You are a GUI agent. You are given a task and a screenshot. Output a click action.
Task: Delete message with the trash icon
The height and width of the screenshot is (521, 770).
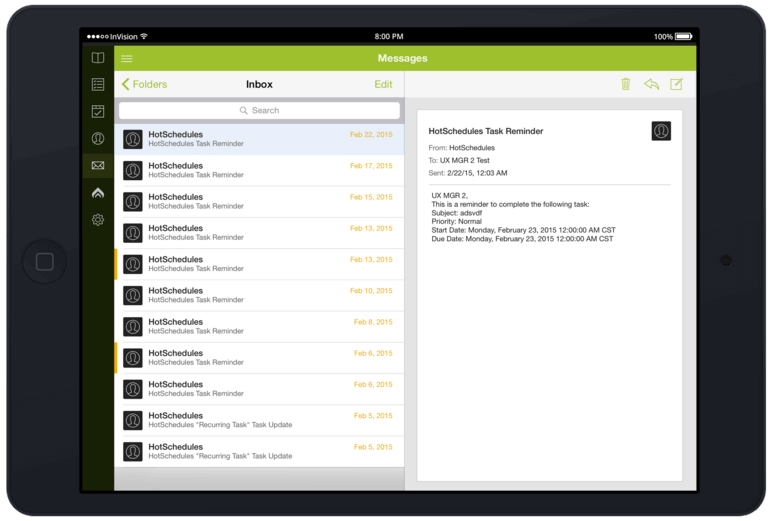click(626, 84)
